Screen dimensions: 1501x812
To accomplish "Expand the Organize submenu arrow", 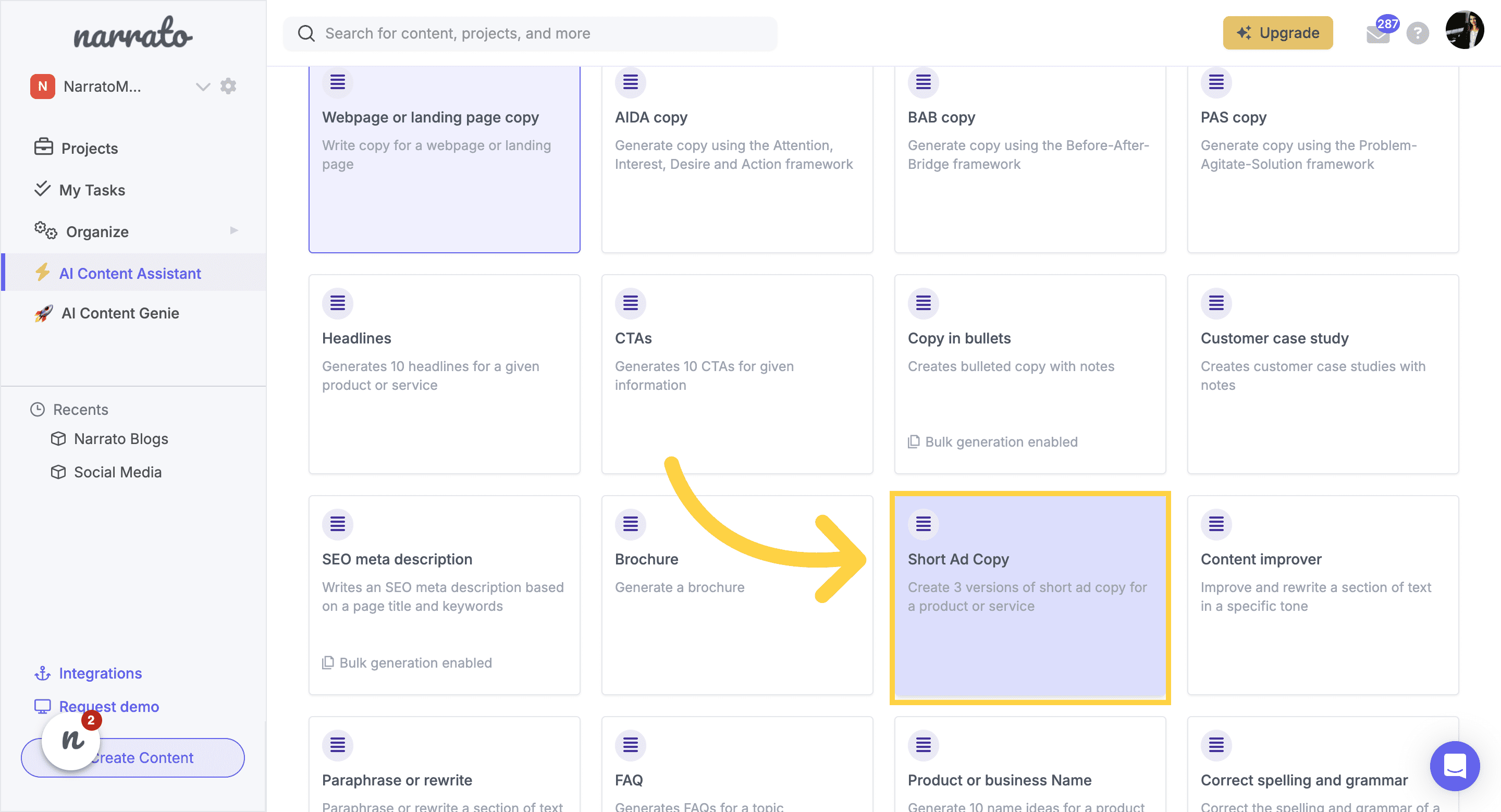I will 233,230.
